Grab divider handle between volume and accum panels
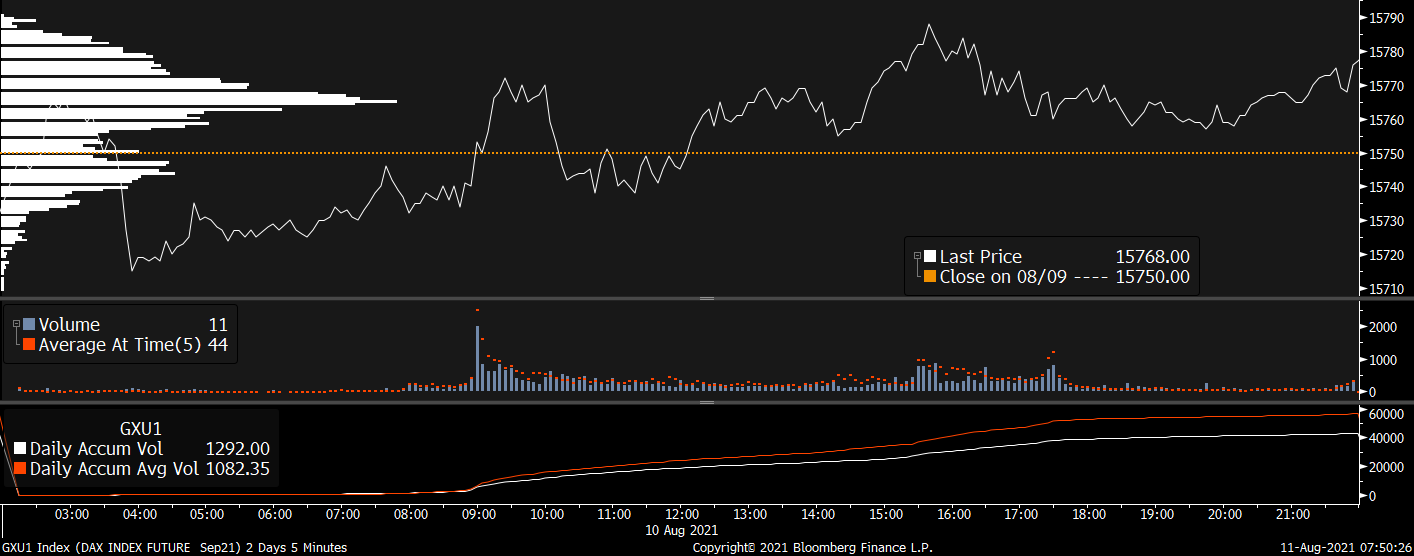 (707, 402)
